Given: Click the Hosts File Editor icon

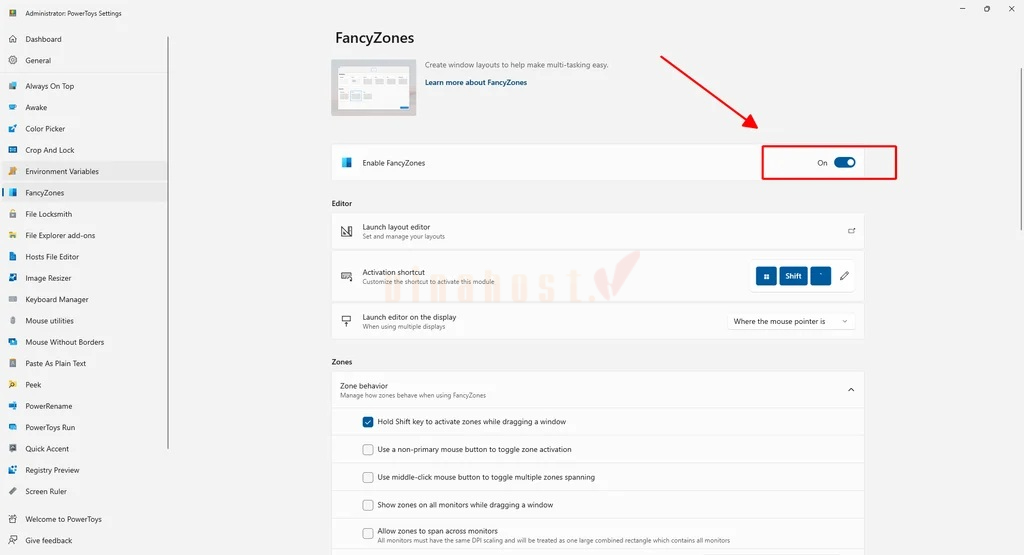Looking at the screenshot, I should [x=12, y=257].
